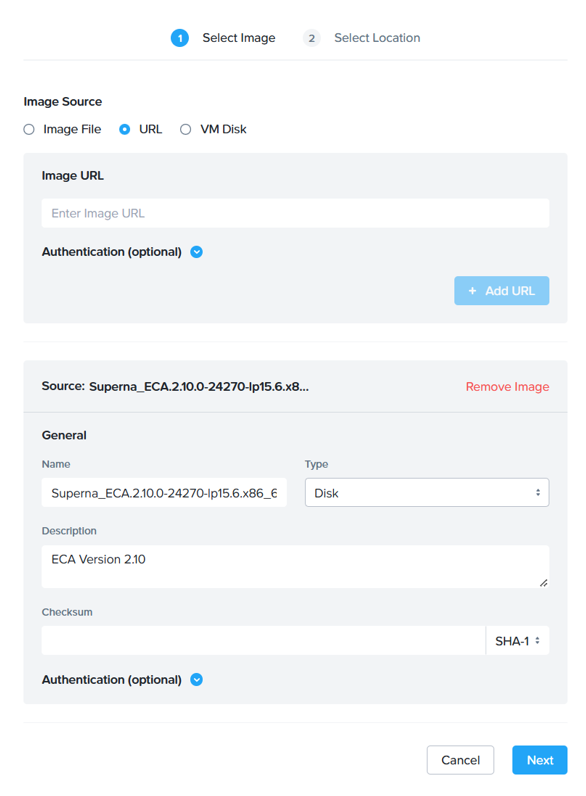Click the step 2 circle icon
The height and width of the screenshot is (796, 586).
tap(311, 38)
